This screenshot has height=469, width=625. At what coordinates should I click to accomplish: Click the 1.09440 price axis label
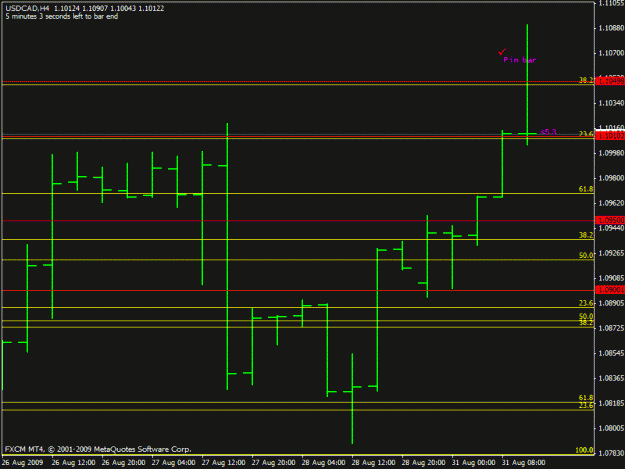tap(611, 228)
